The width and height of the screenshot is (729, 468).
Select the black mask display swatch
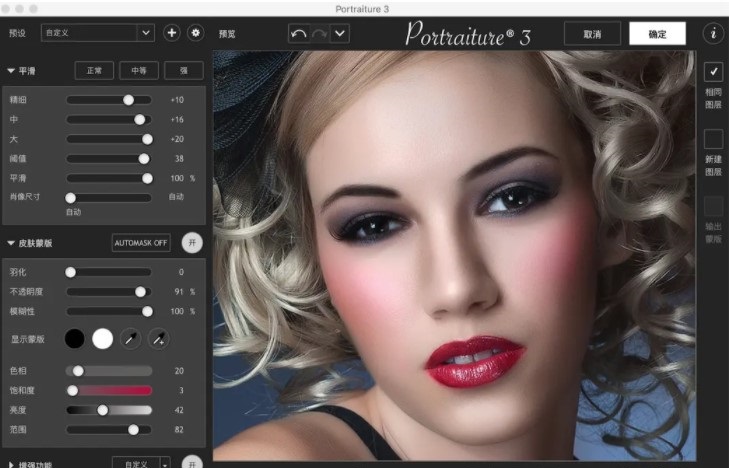75,339
